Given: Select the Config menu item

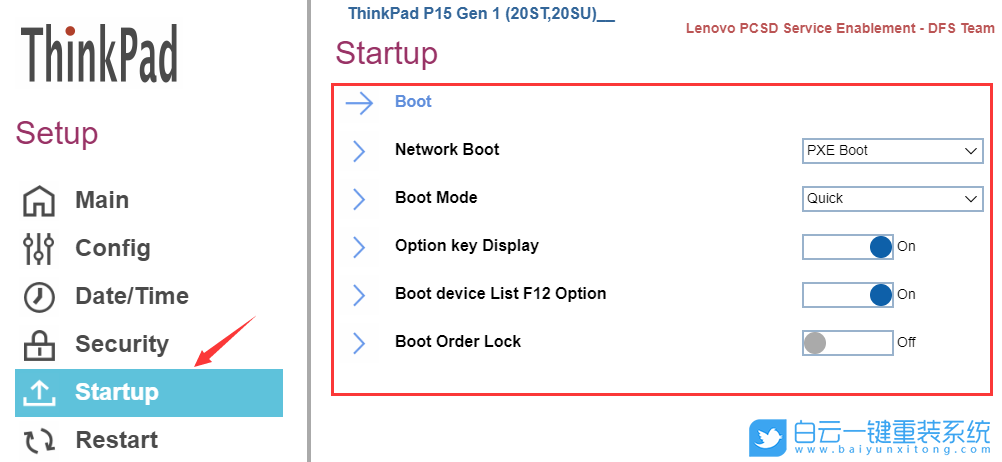Looking at the screenshot, I should (113, 248).
